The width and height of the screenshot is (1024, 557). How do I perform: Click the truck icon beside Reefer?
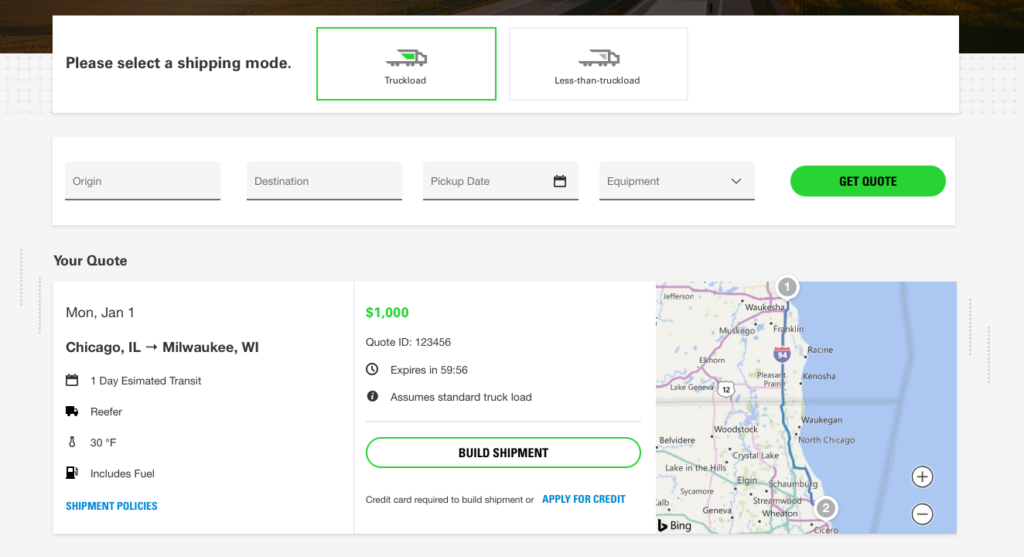pyautogui.click(x=72, y=411)
